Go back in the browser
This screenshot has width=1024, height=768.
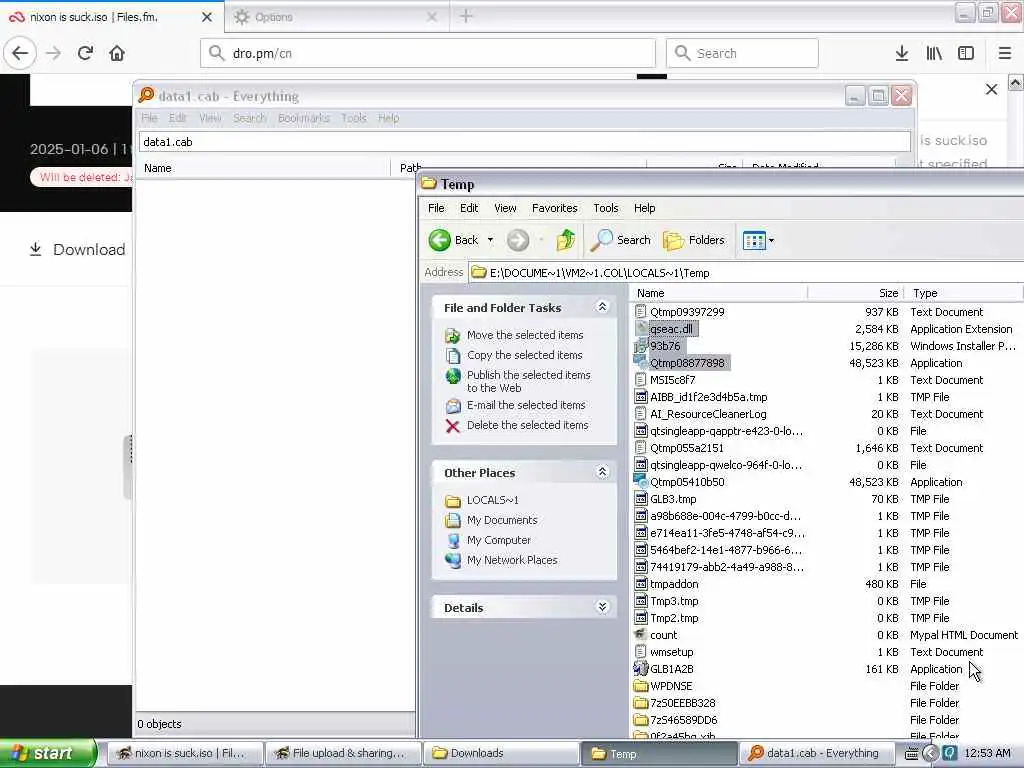(x=20, y=53)
